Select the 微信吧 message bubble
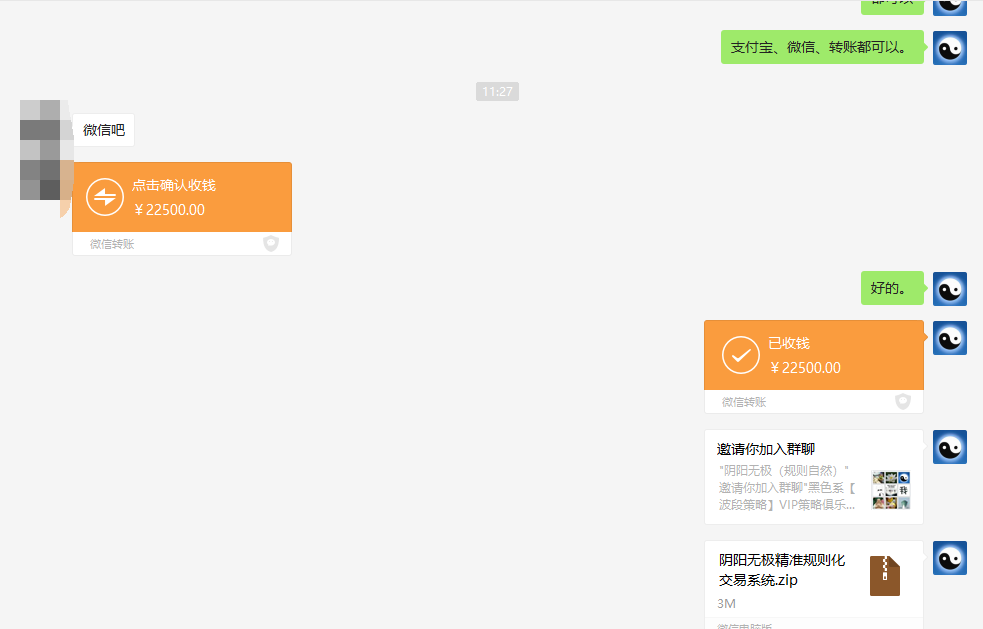This screenshot has width=983, height=629. [x=104, y=130]
